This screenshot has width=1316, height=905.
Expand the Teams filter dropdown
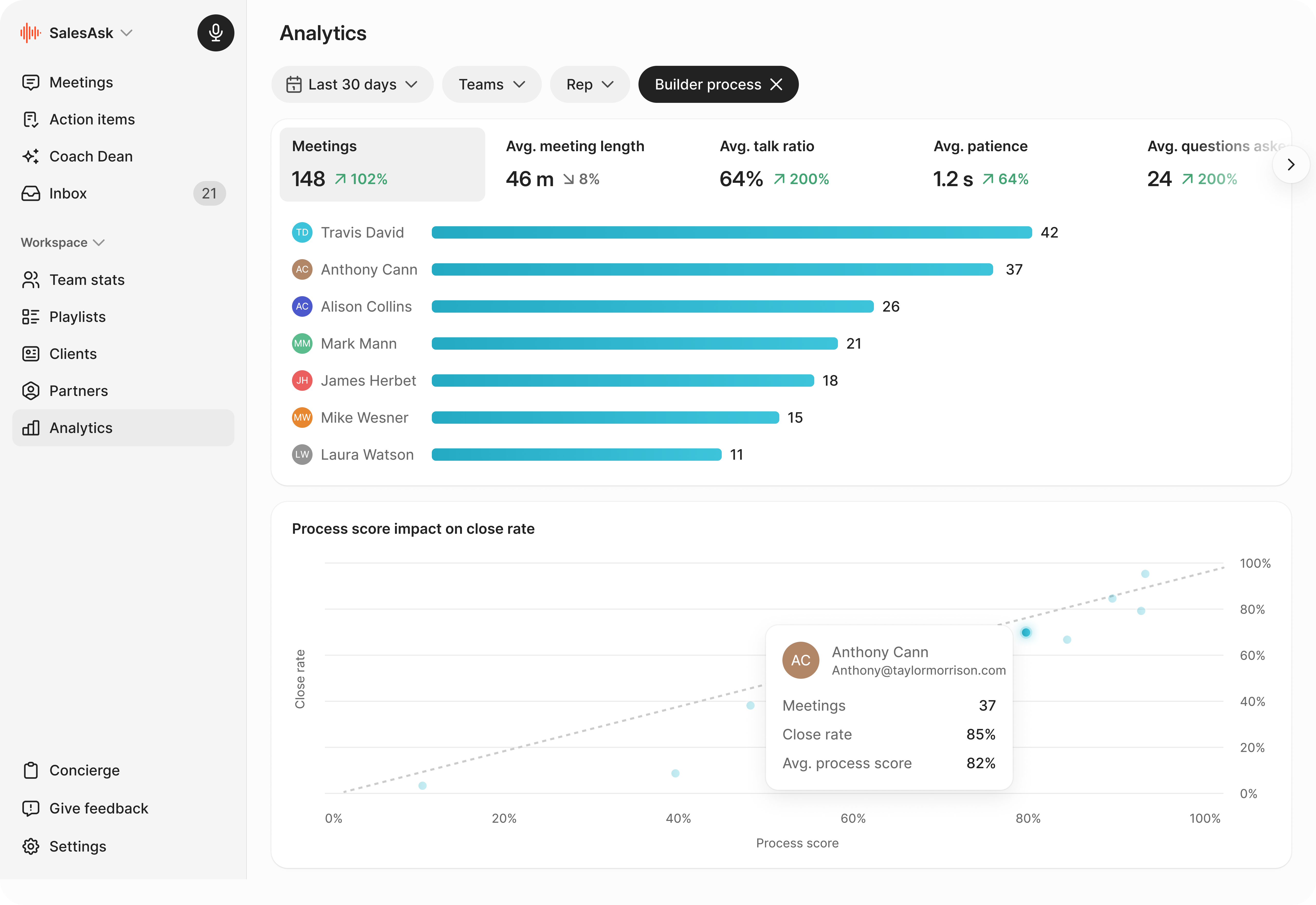coord(491,85)
